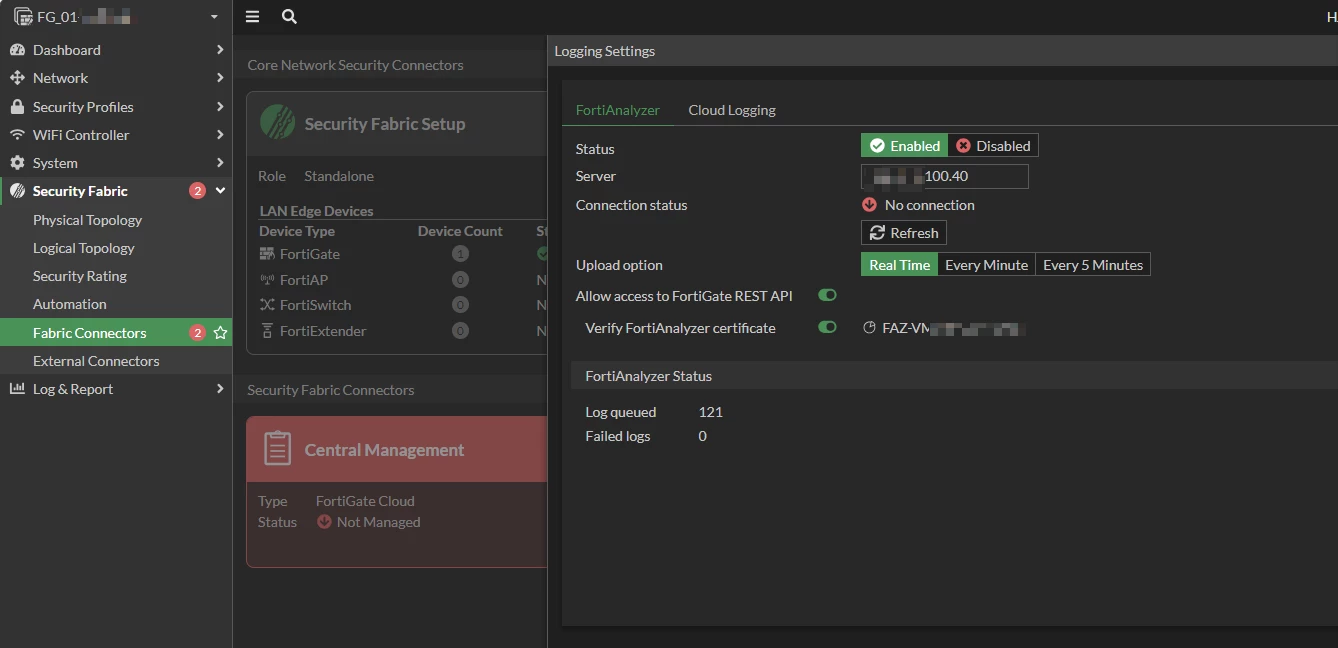Click the Log & Report chart icon
Image resolution: width=1338 pixels, height=648 pixels.
(x=17, y=389)
